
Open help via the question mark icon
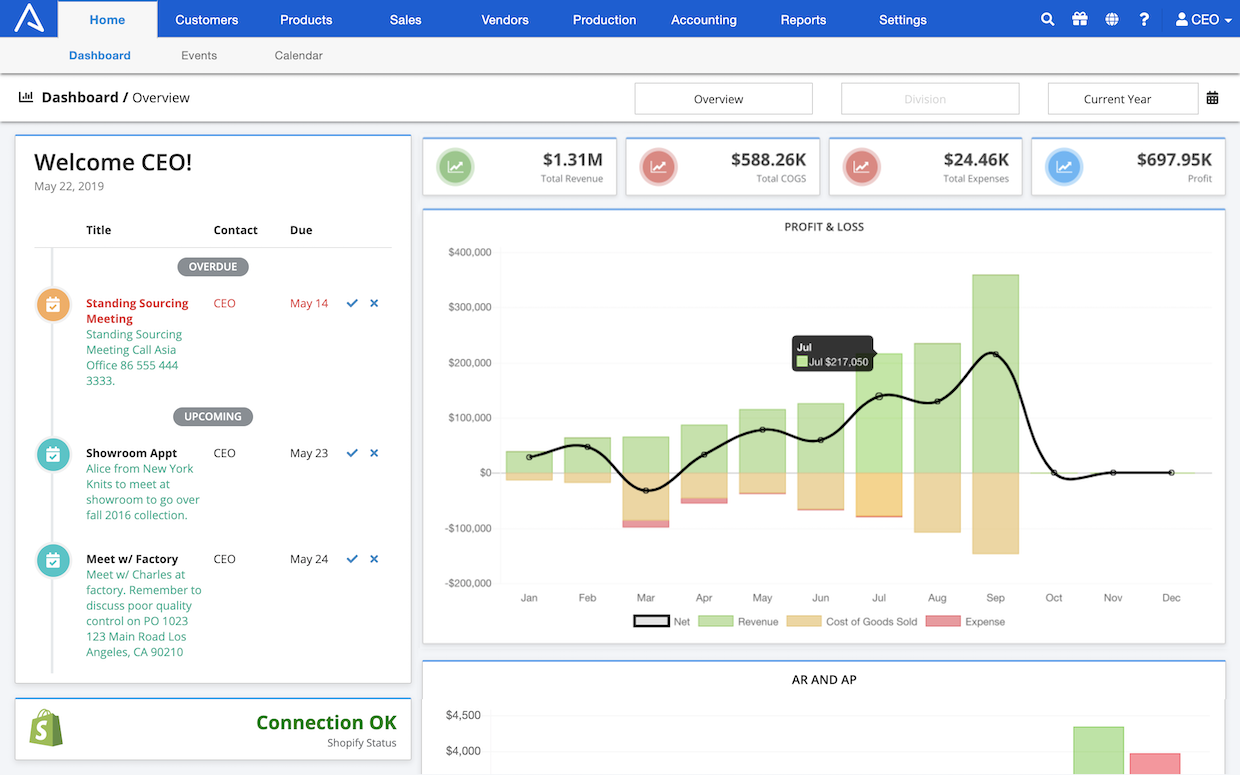tap(1144, 19)
